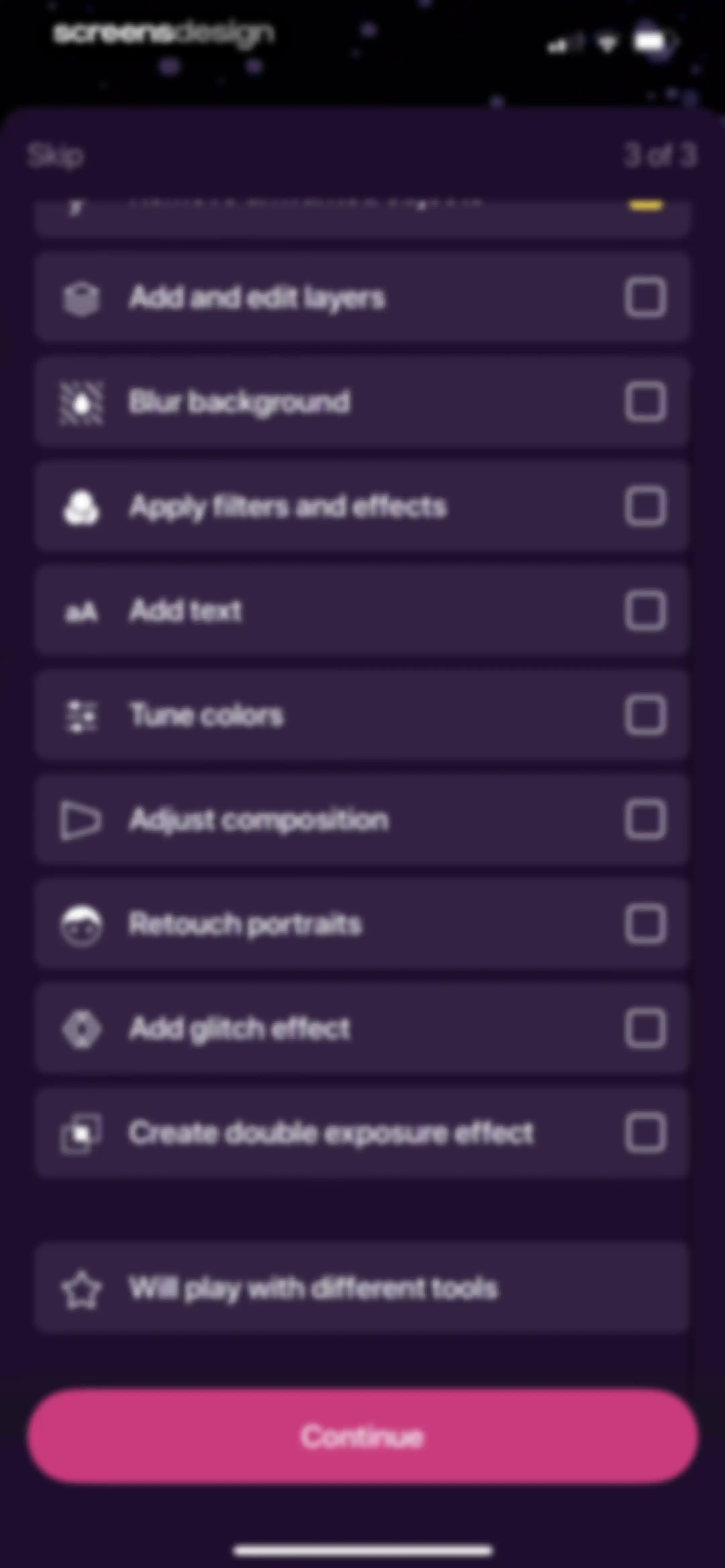
Task: Tap the Tune colors sliders icon
Action: [81, 716]
